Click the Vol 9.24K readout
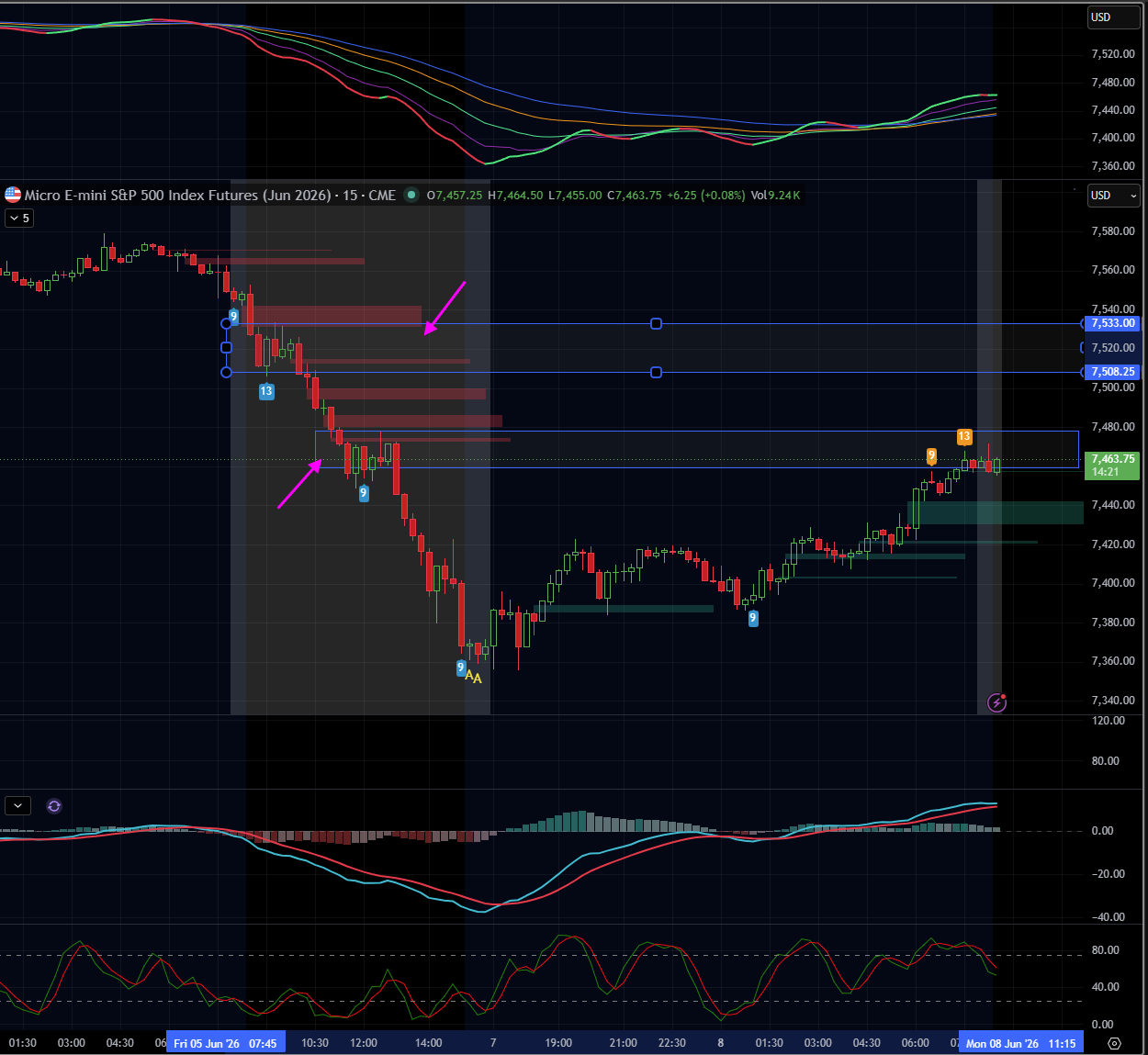This screenshot has width=1148, height=1055. pyautogui.click(x=775, y=195)
